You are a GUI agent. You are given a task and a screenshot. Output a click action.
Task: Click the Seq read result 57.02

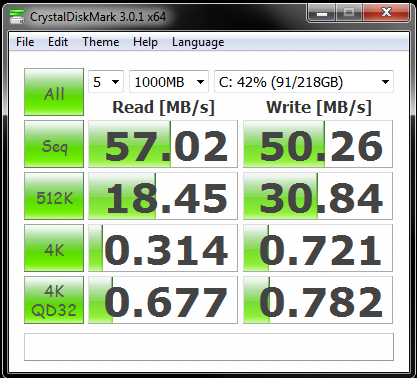[x=163, y=144]
